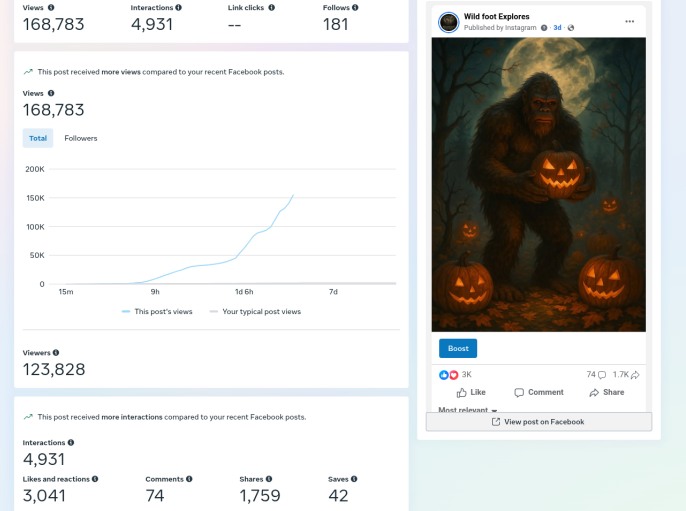Open the three-dot post options menu
686x511 pixels.
(x=629, y=21)
